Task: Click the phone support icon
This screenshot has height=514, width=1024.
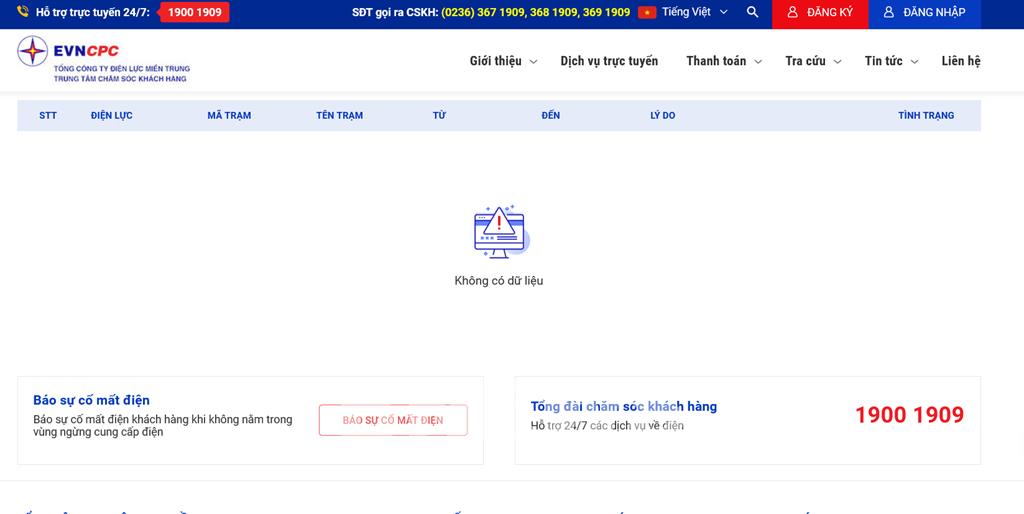Action: pos(23,12)
